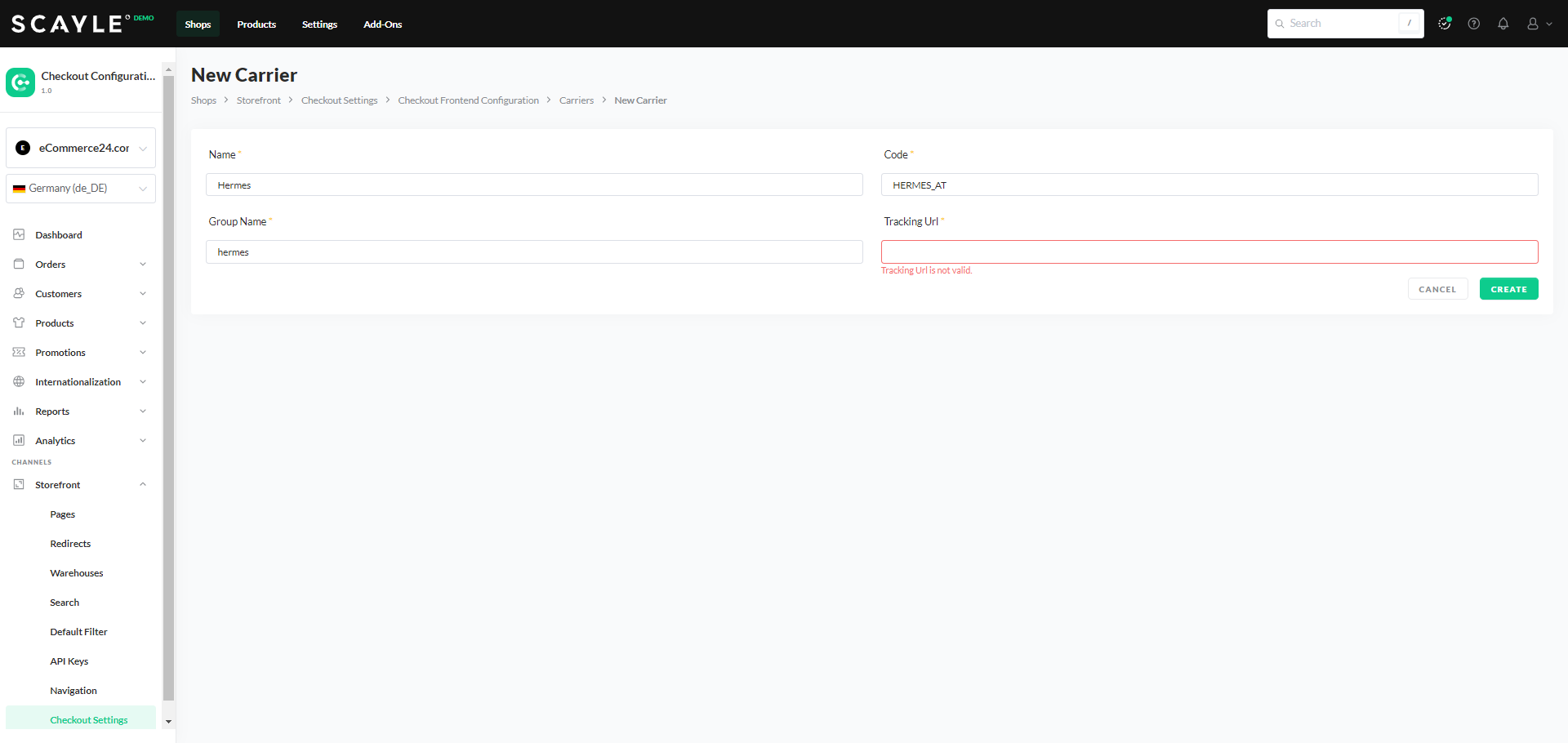
Task: Click the status check icon in header
Action: (1444, 24)
